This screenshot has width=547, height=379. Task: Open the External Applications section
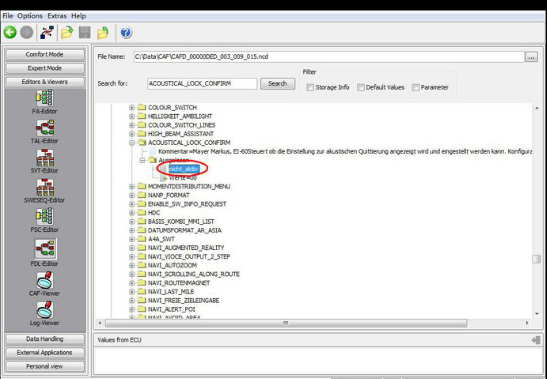pyautogui.click(x=45, y=352)
